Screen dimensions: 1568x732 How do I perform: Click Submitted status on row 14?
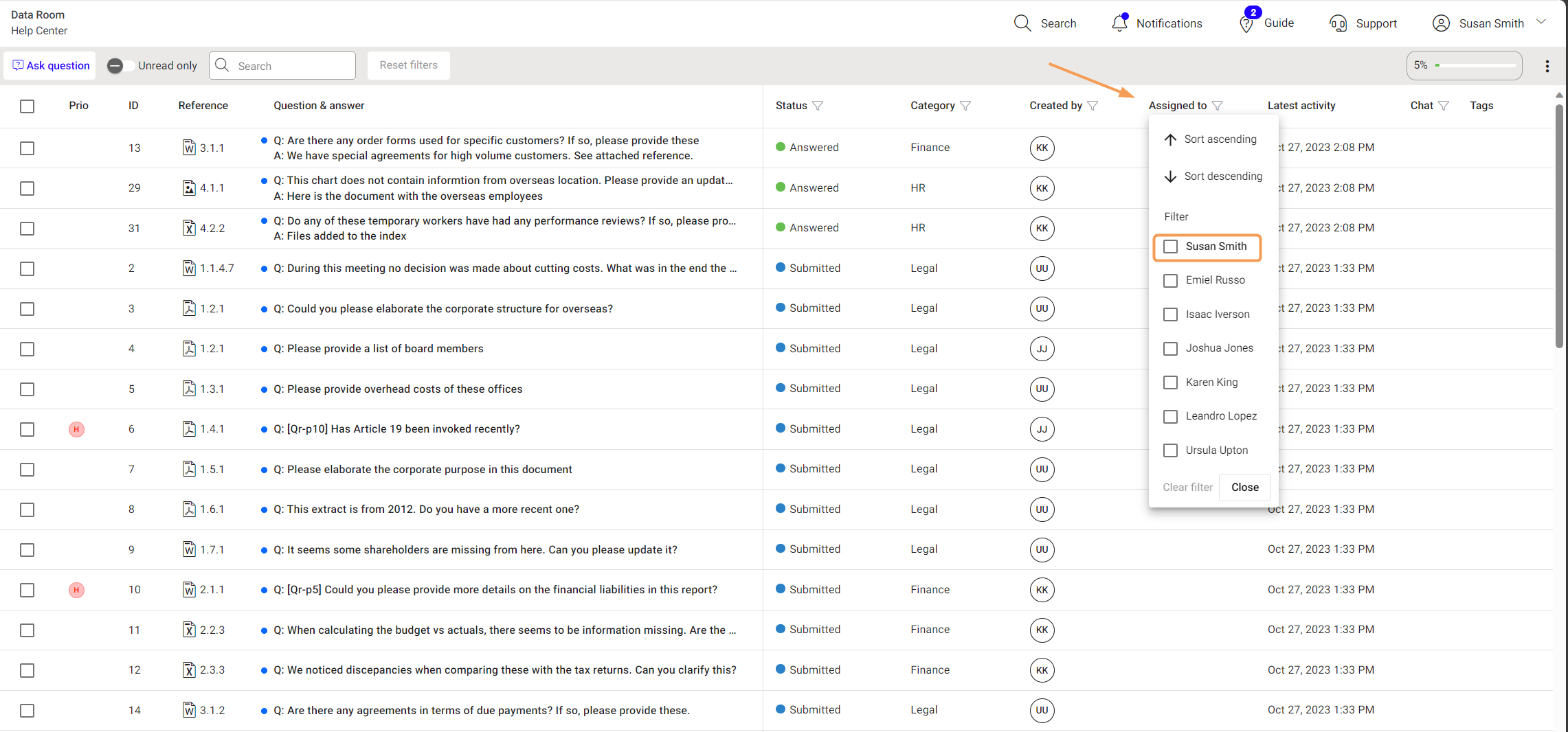tap(808, 710)
